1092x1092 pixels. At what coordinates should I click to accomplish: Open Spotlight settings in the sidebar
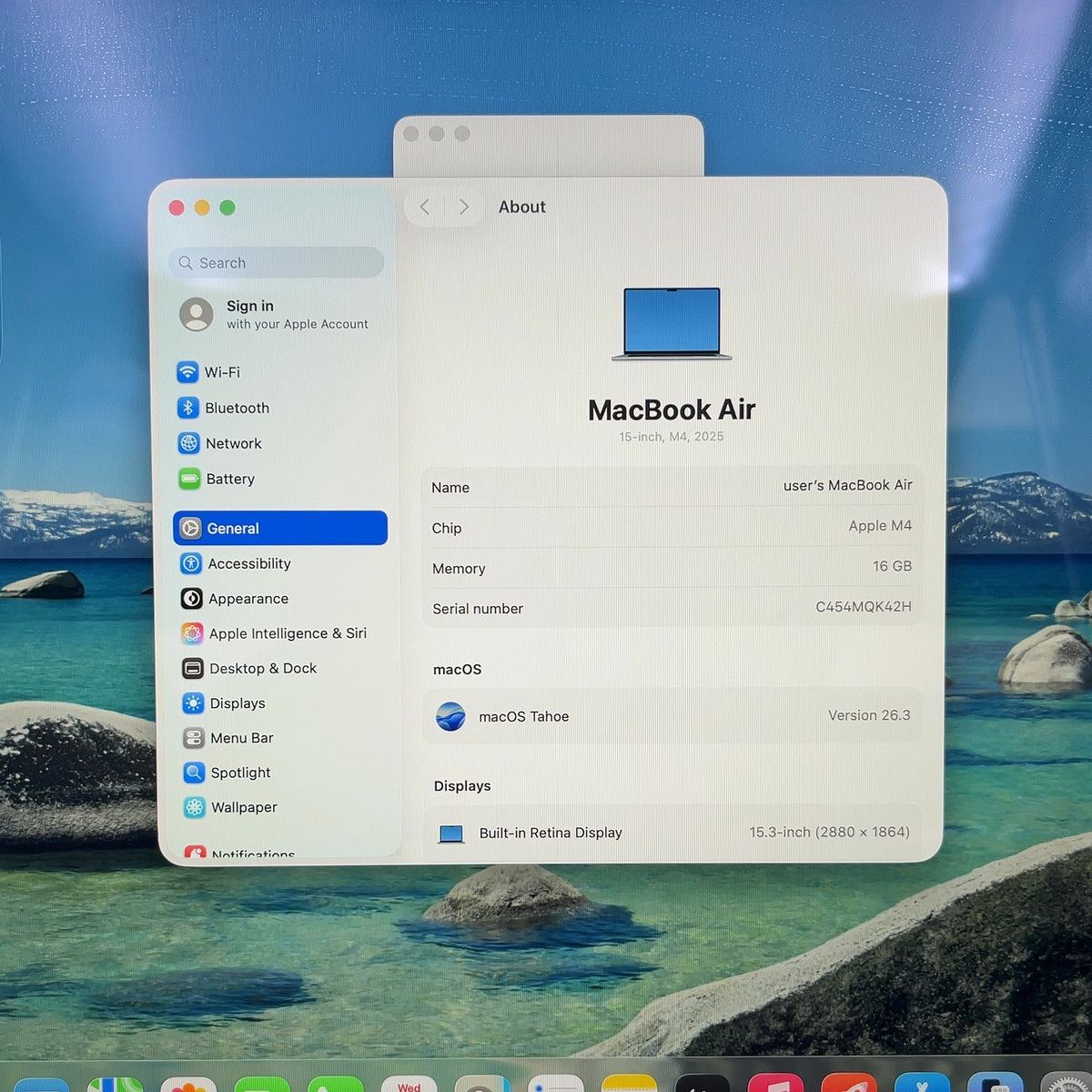tap(227, 773)
